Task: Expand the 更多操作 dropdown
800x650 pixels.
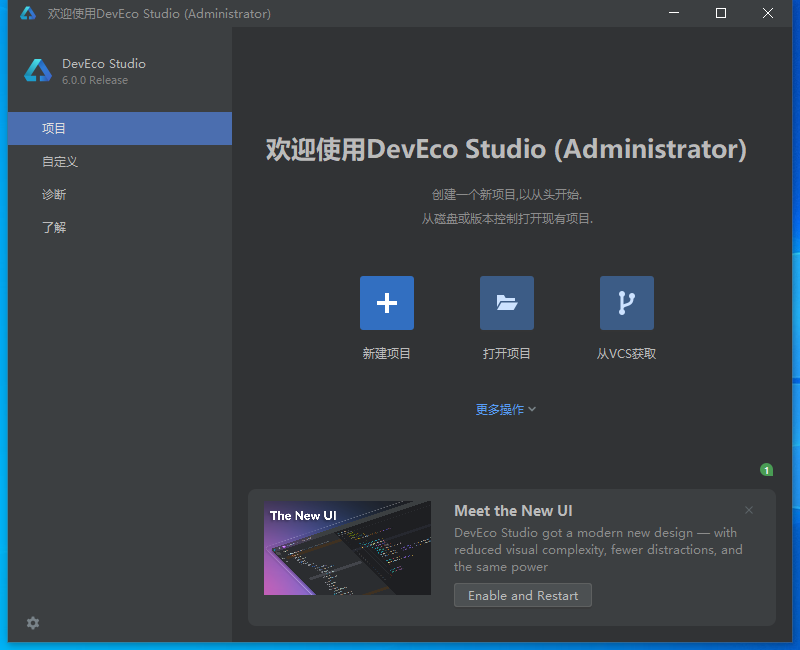Action: pos(506,409)
